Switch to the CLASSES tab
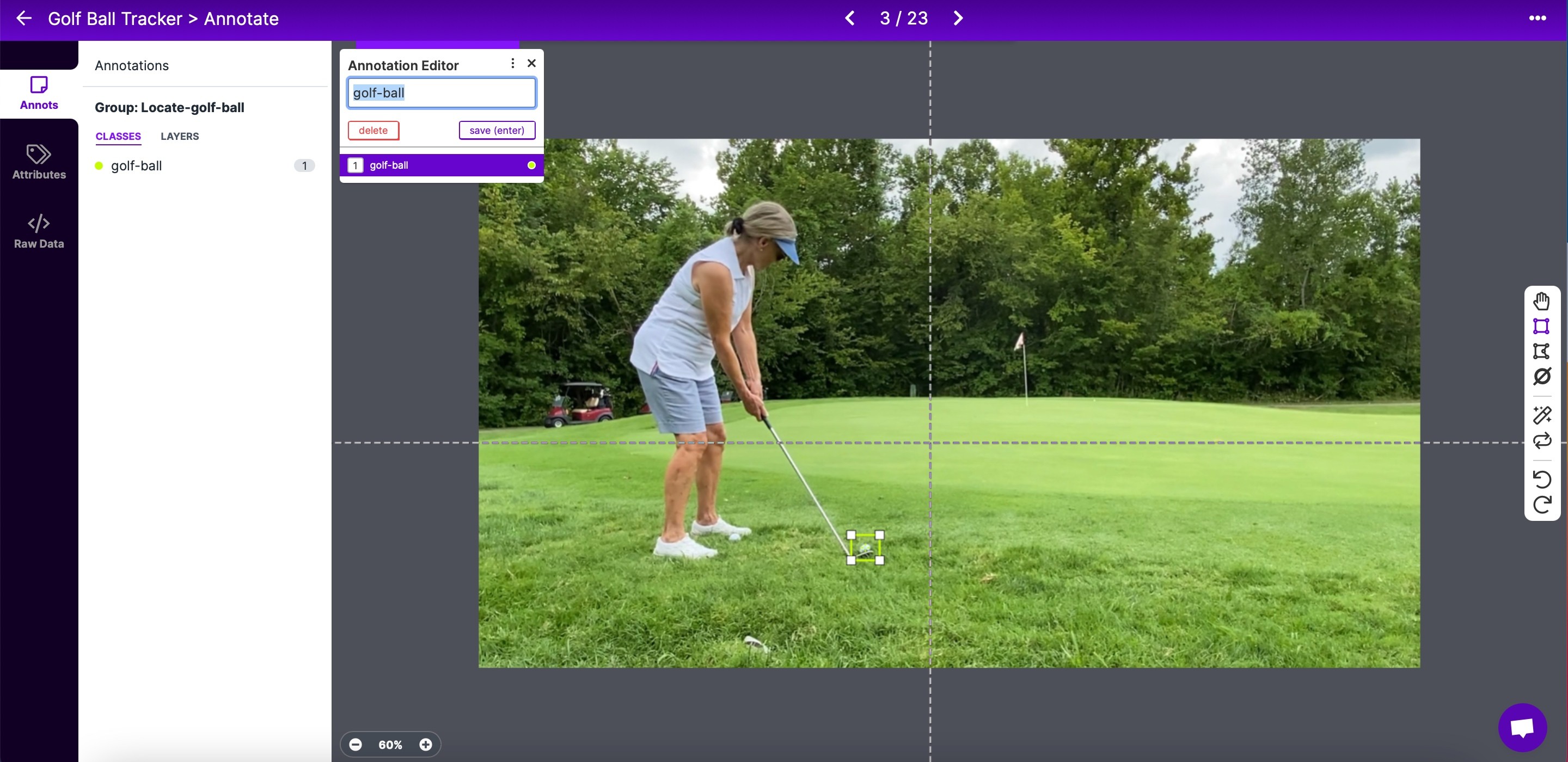This screenshot has height=762, width=1568. tap(118, 136)
